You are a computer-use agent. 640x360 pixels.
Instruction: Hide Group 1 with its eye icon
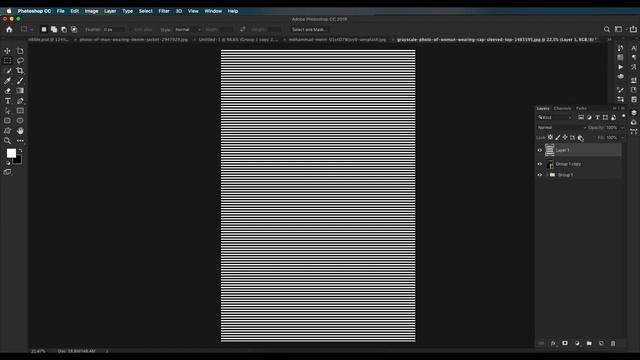pos(540,175)
